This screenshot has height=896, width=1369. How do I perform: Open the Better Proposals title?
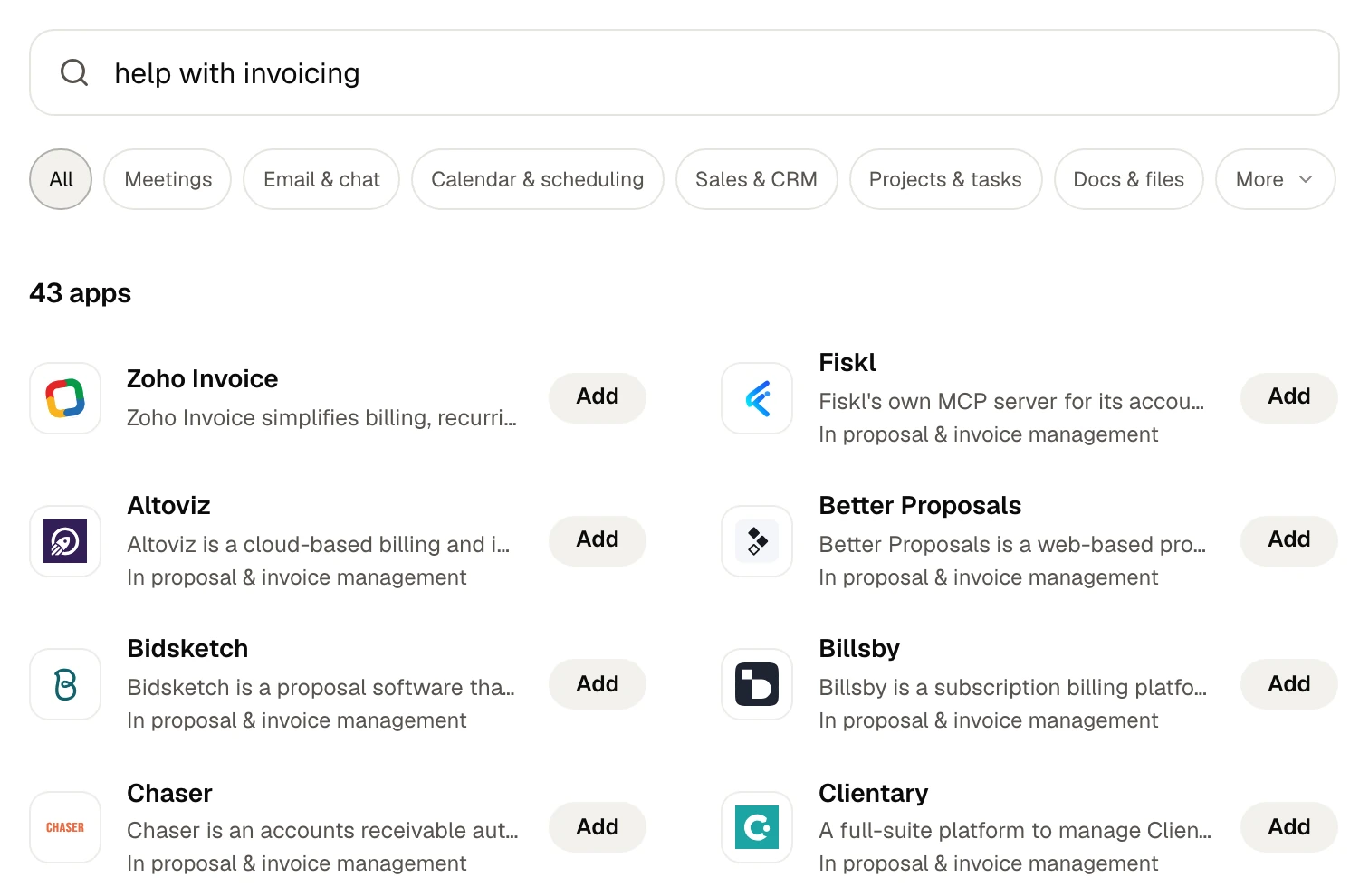coord(920,505)
